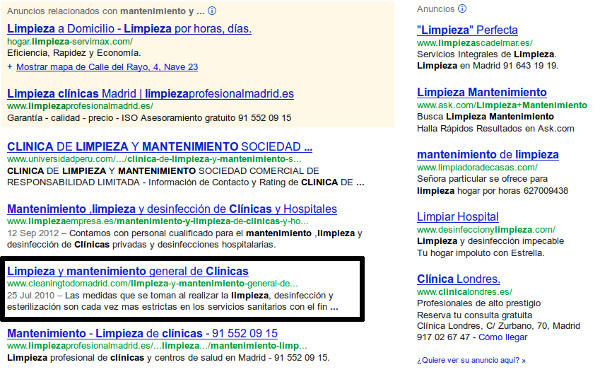This screenshot has width=600, height=372.
Task: Click text 'Tu hogar impoluto con Estrella.'
Action: (x=480, y=253)
